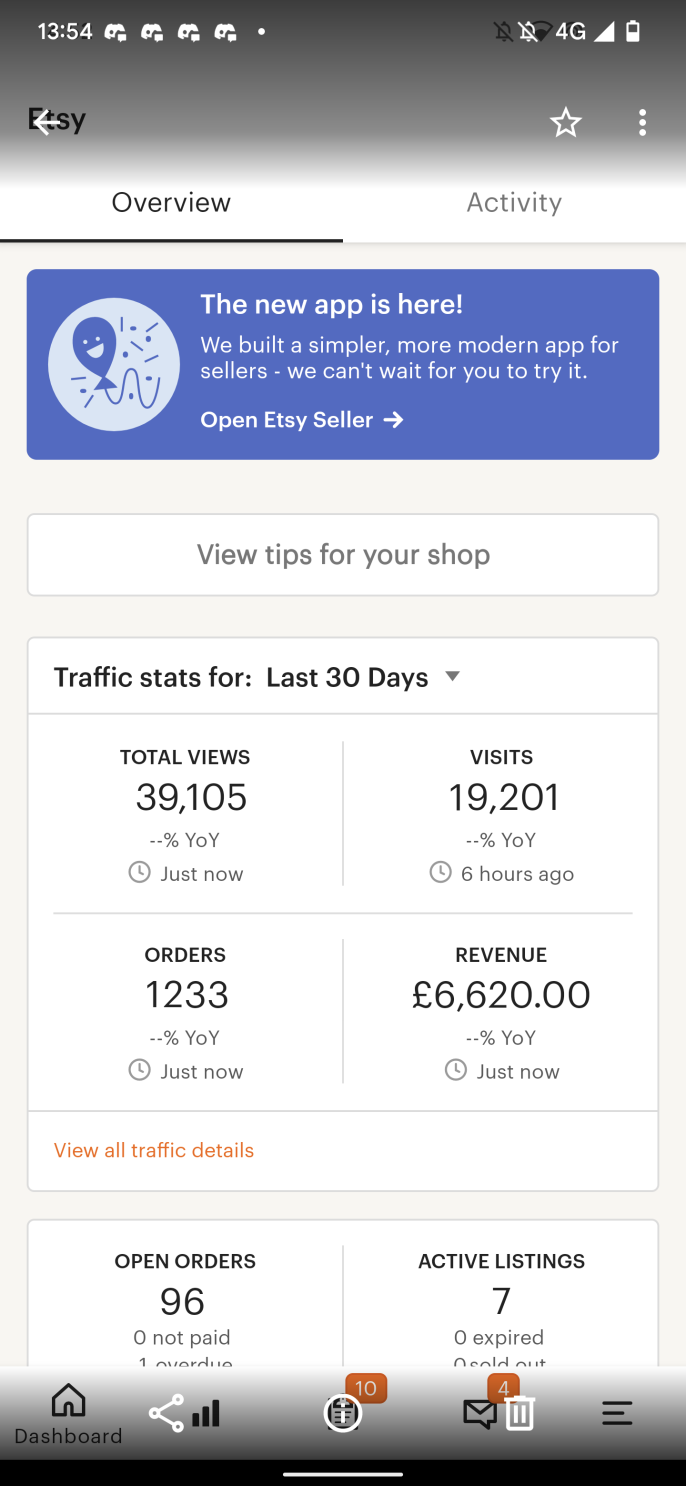Tap the Revenue stat of £6,620.00
This screenshot has width=686, height=1486.
pyautogui.click(x=501, y=995)
